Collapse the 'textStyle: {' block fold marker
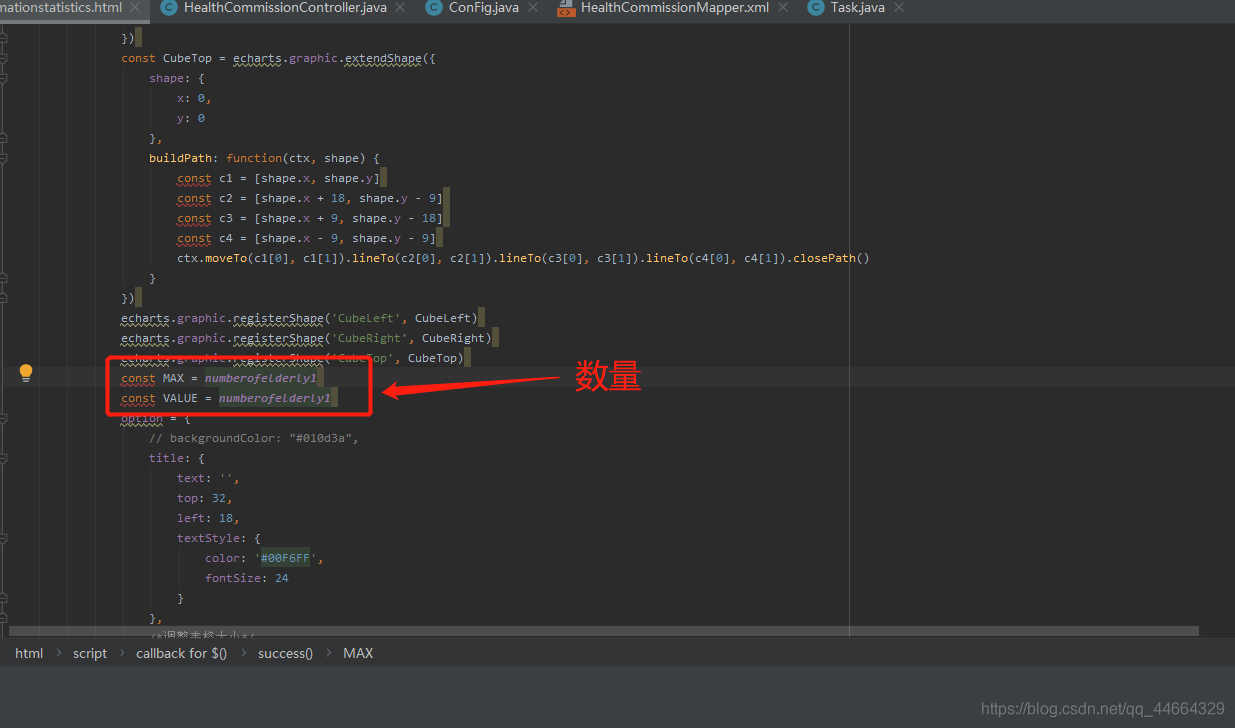This screenshot has width=1235, height=728. pyautogui.click(x=4, y=538)
